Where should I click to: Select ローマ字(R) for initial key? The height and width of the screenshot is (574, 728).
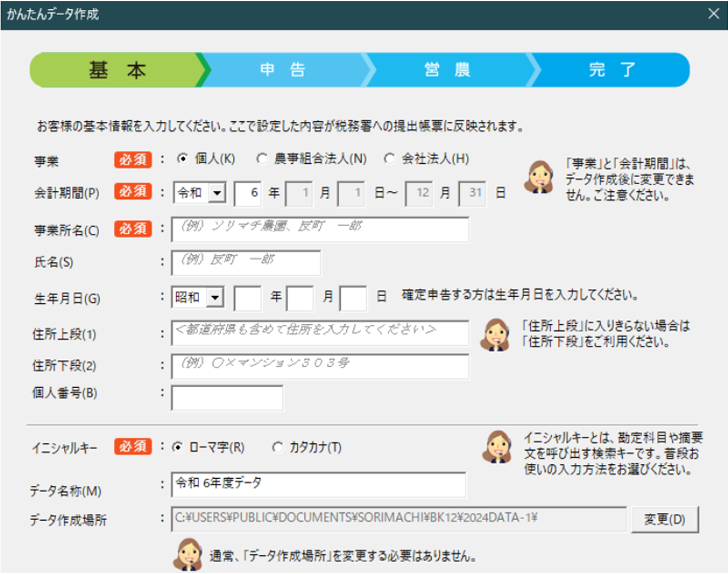[x=179, y=447]
